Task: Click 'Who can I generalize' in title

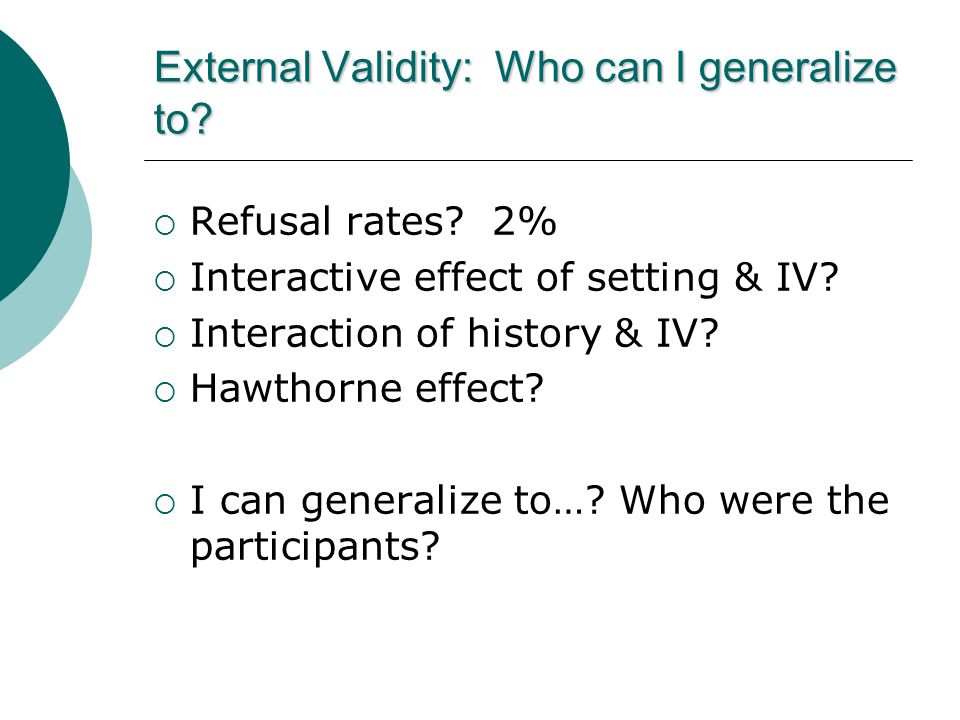Action: point(696,69)
